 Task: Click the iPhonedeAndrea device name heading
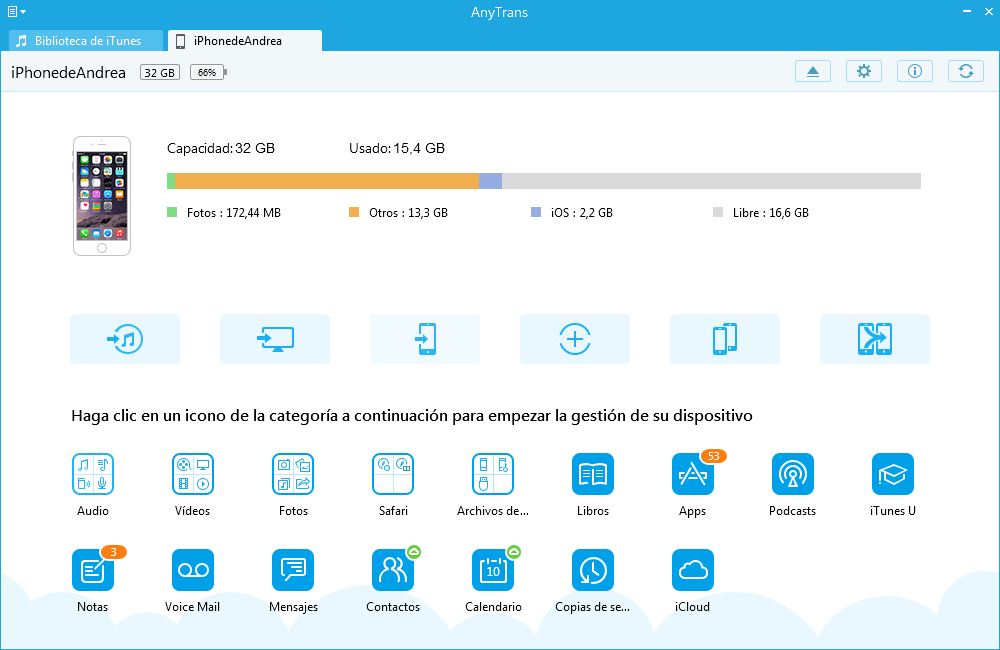point(68,73)
